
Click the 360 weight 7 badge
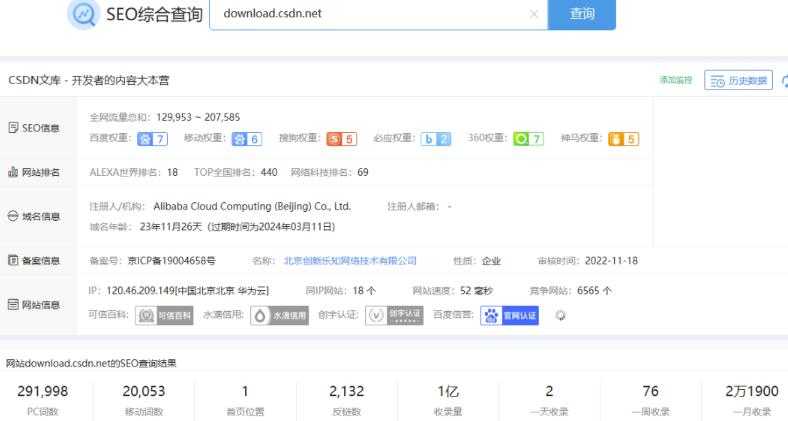528,139
